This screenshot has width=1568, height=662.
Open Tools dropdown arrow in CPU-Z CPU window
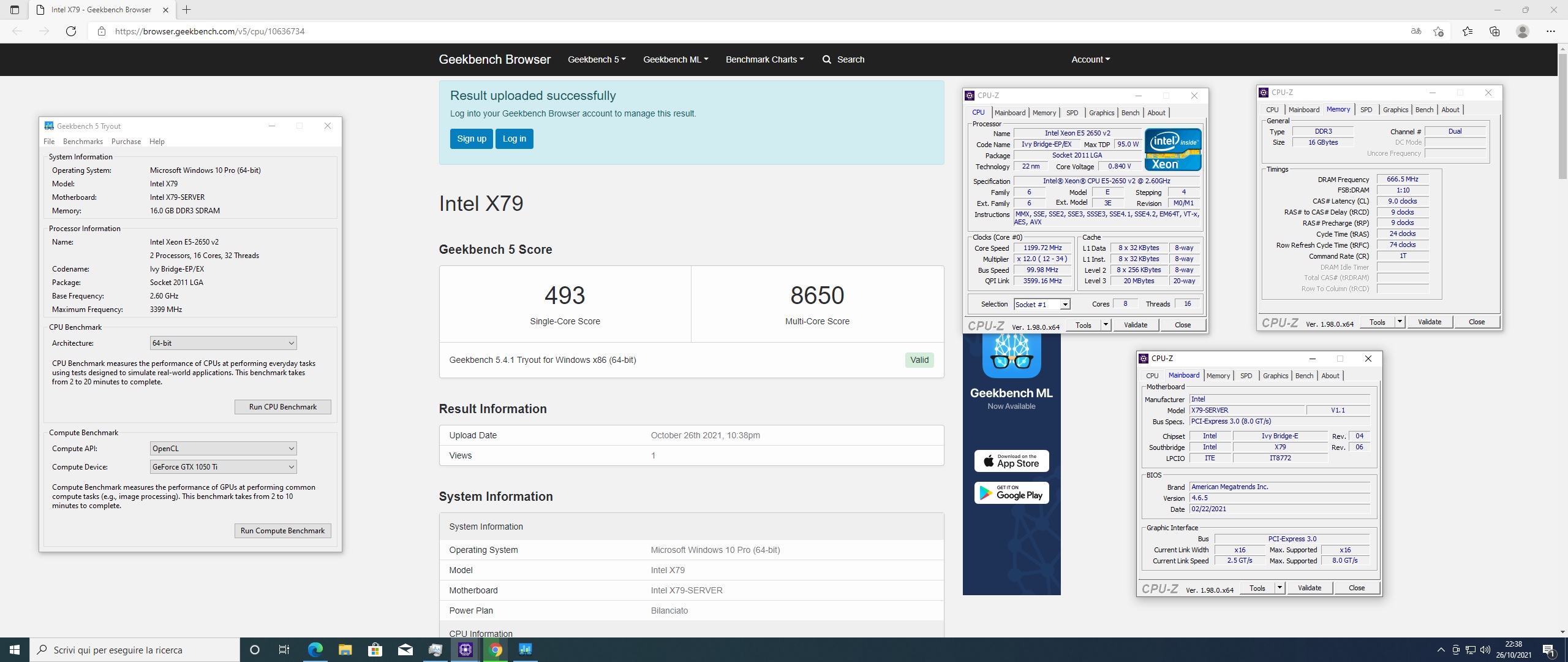[x=1106, y=325]
